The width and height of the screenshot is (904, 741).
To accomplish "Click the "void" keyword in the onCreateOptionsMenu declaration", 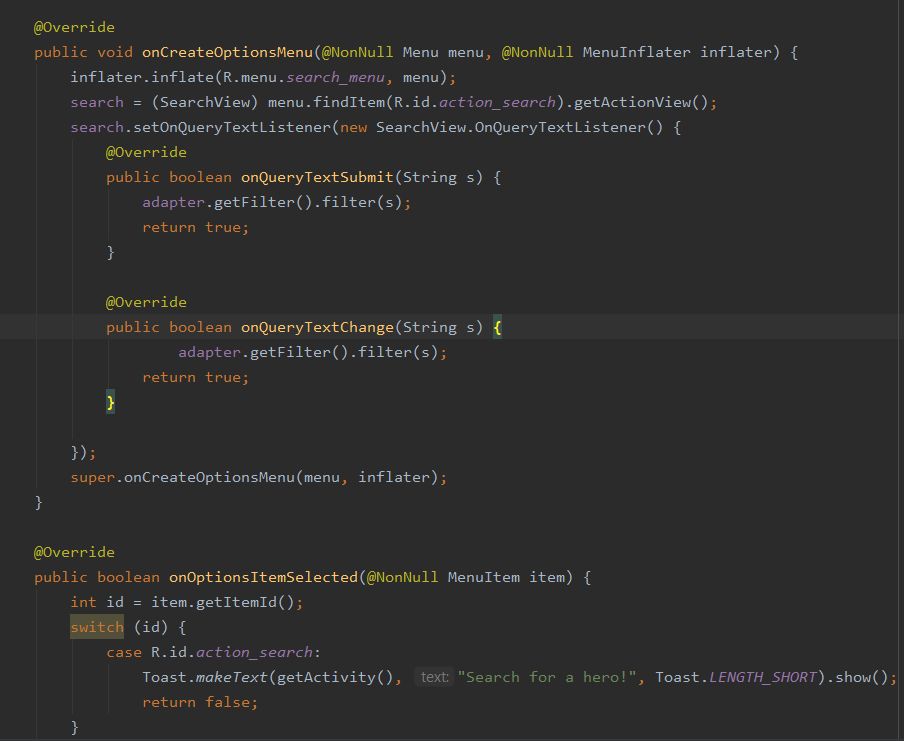I will click(x=115, y=52).
